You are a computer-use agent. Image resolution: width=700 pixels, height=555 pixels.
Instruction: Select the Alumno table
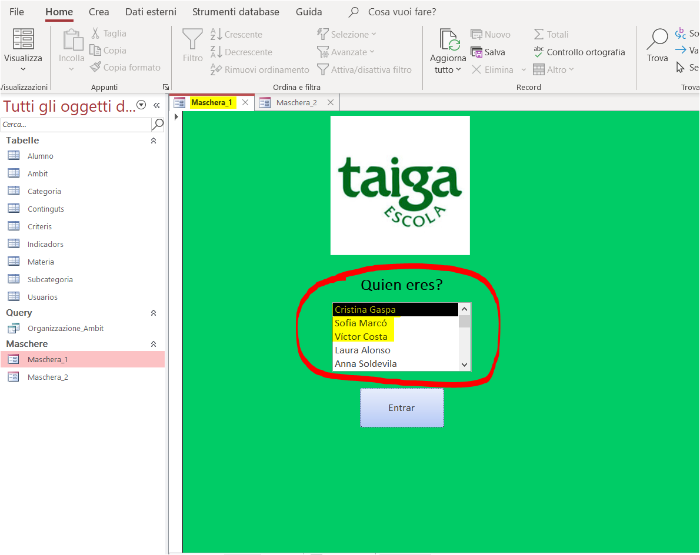[40, 156]
